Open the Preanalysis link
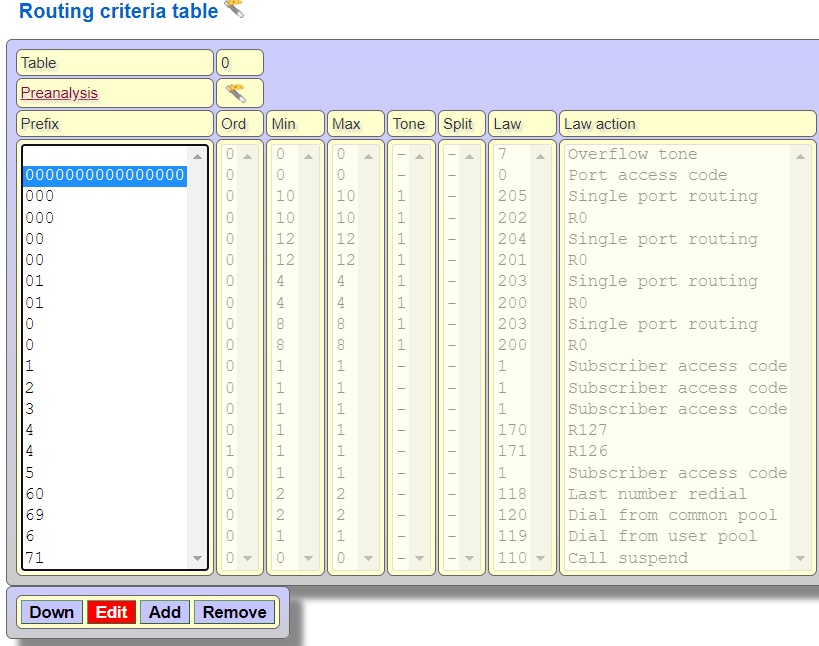The width and height of the screenshot is (819, 646). pyautogui.click(x=59, y=93)
